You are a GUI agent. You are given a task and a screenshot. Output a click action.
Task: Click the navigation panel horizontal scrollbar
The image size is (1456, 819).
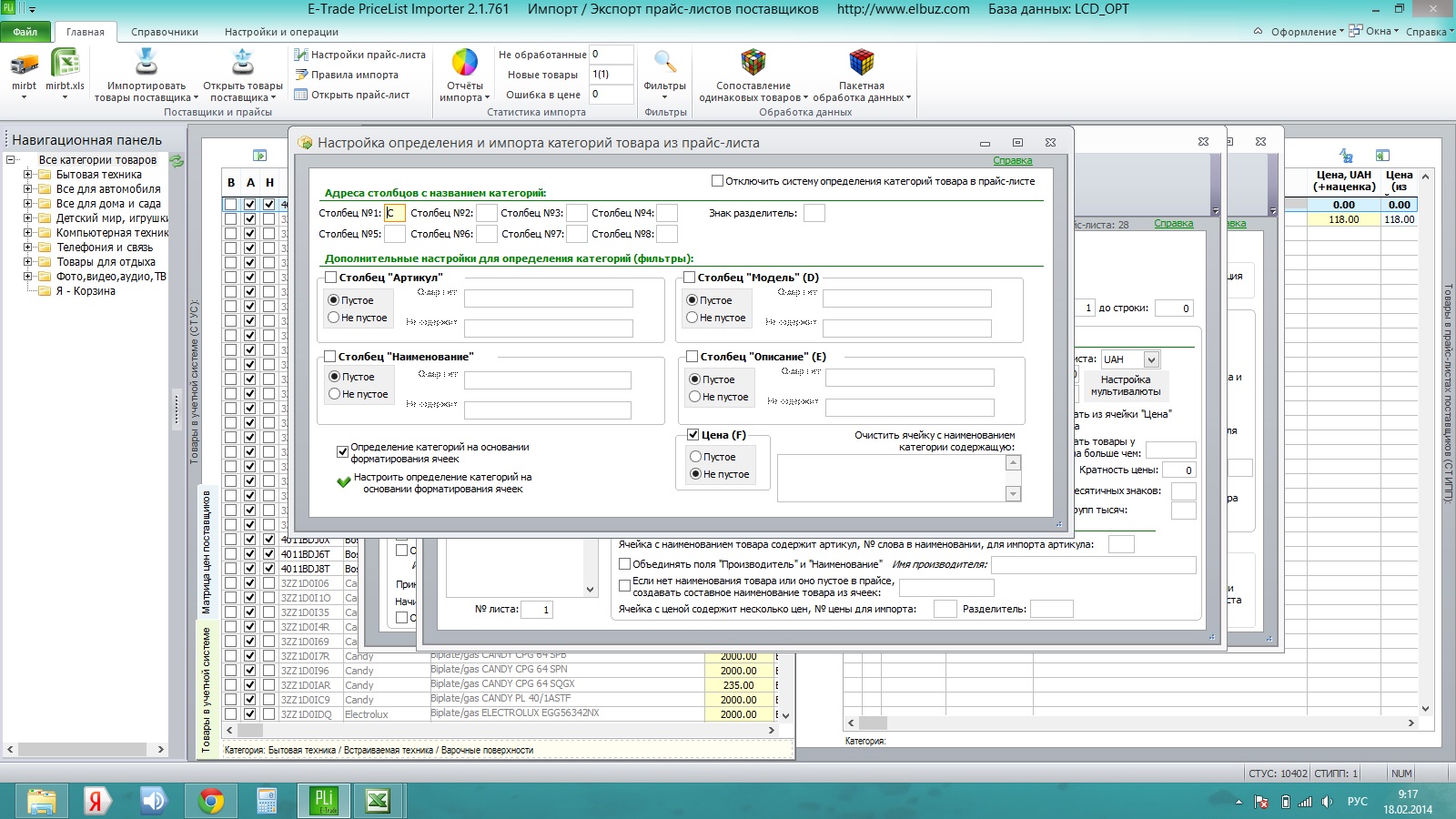coord(85,750)
